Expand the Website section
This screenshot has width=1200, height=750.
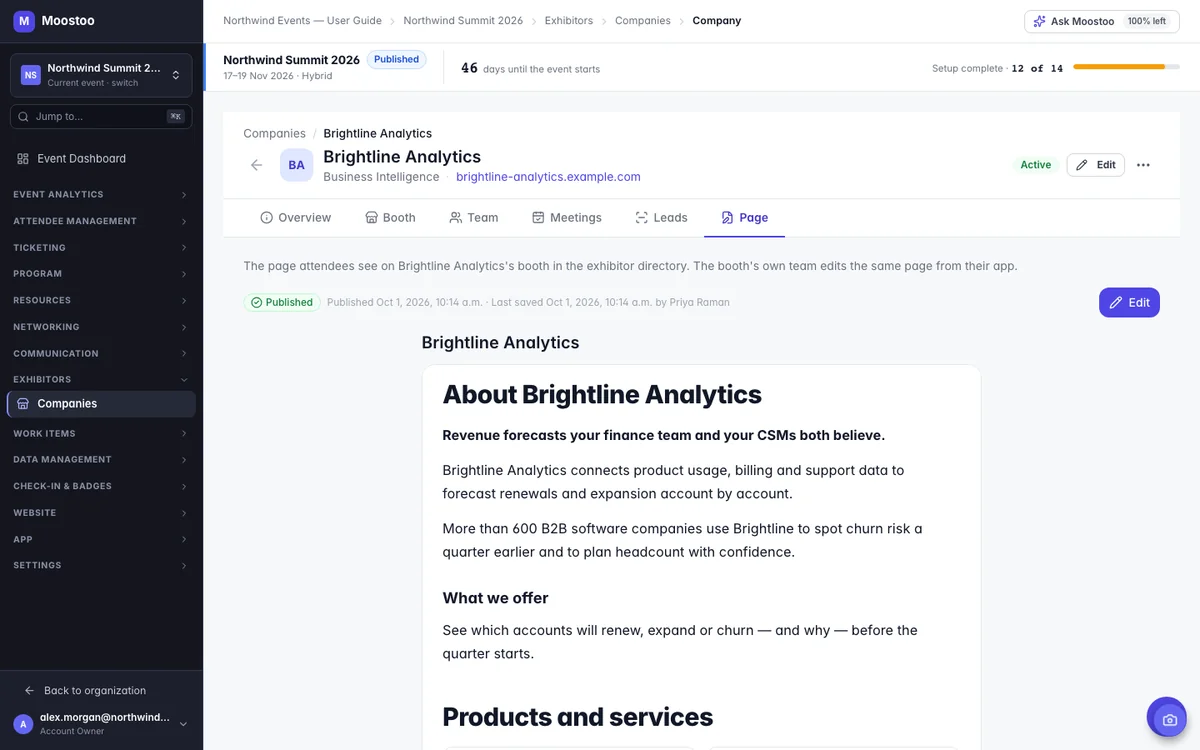coord(101,513)
